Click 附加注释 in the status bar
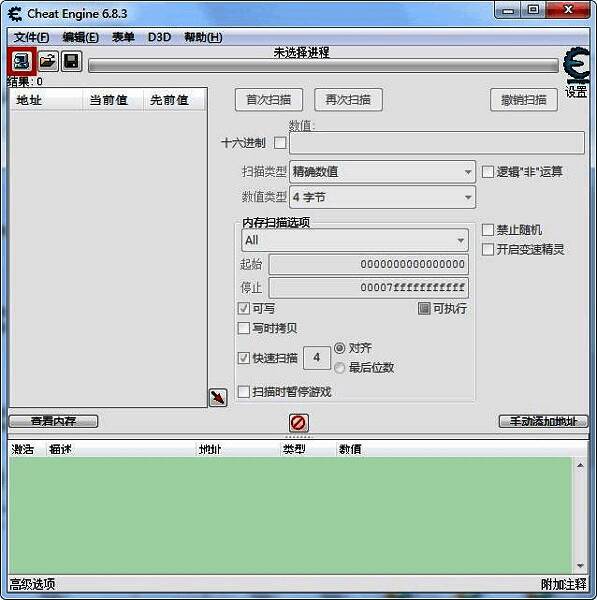 (563, 584)
